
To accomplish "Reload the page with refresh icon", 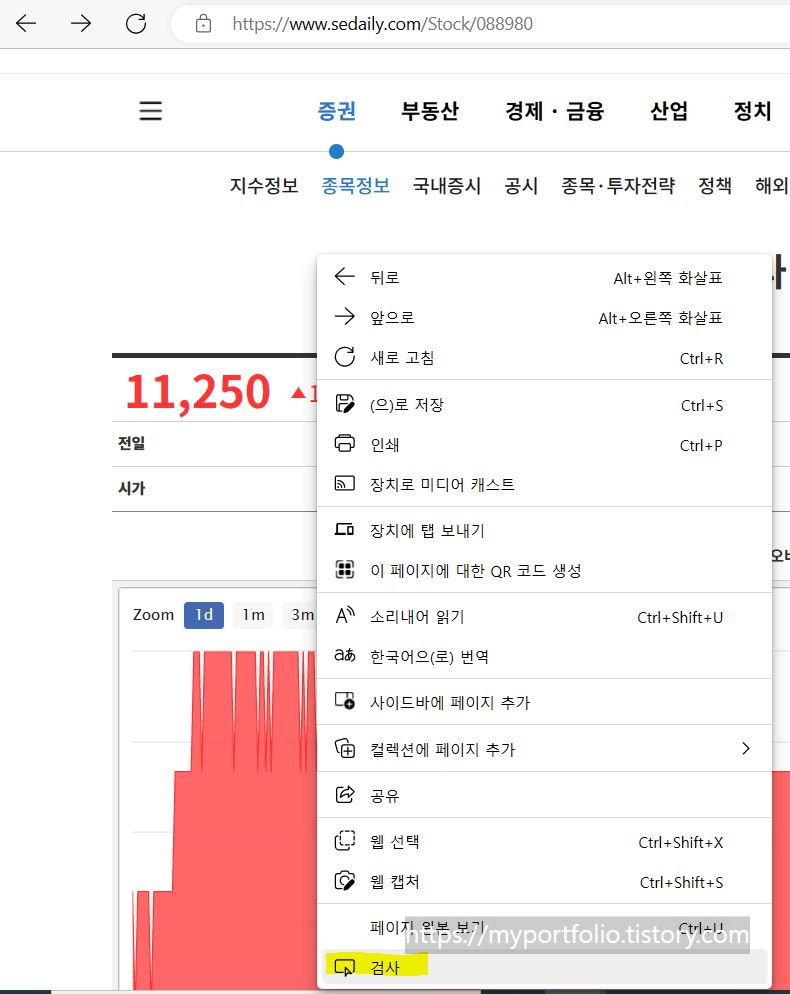I will [136, 24].
